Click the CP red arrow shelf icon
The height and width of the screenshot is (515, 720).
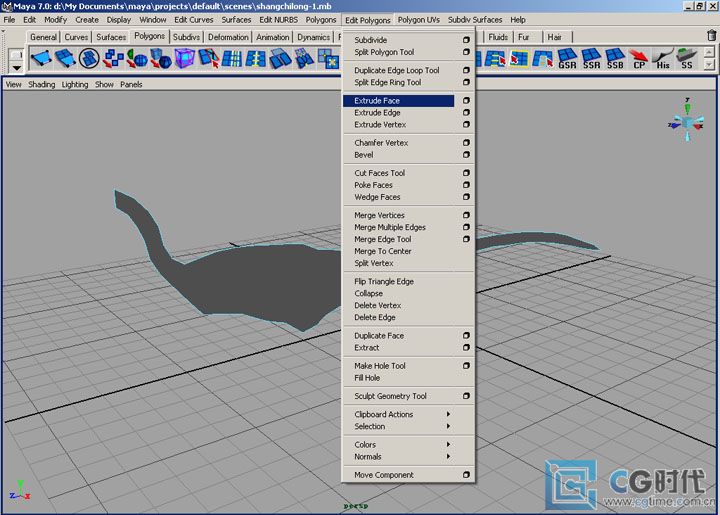pyautogui.click(x=639, y=59)
